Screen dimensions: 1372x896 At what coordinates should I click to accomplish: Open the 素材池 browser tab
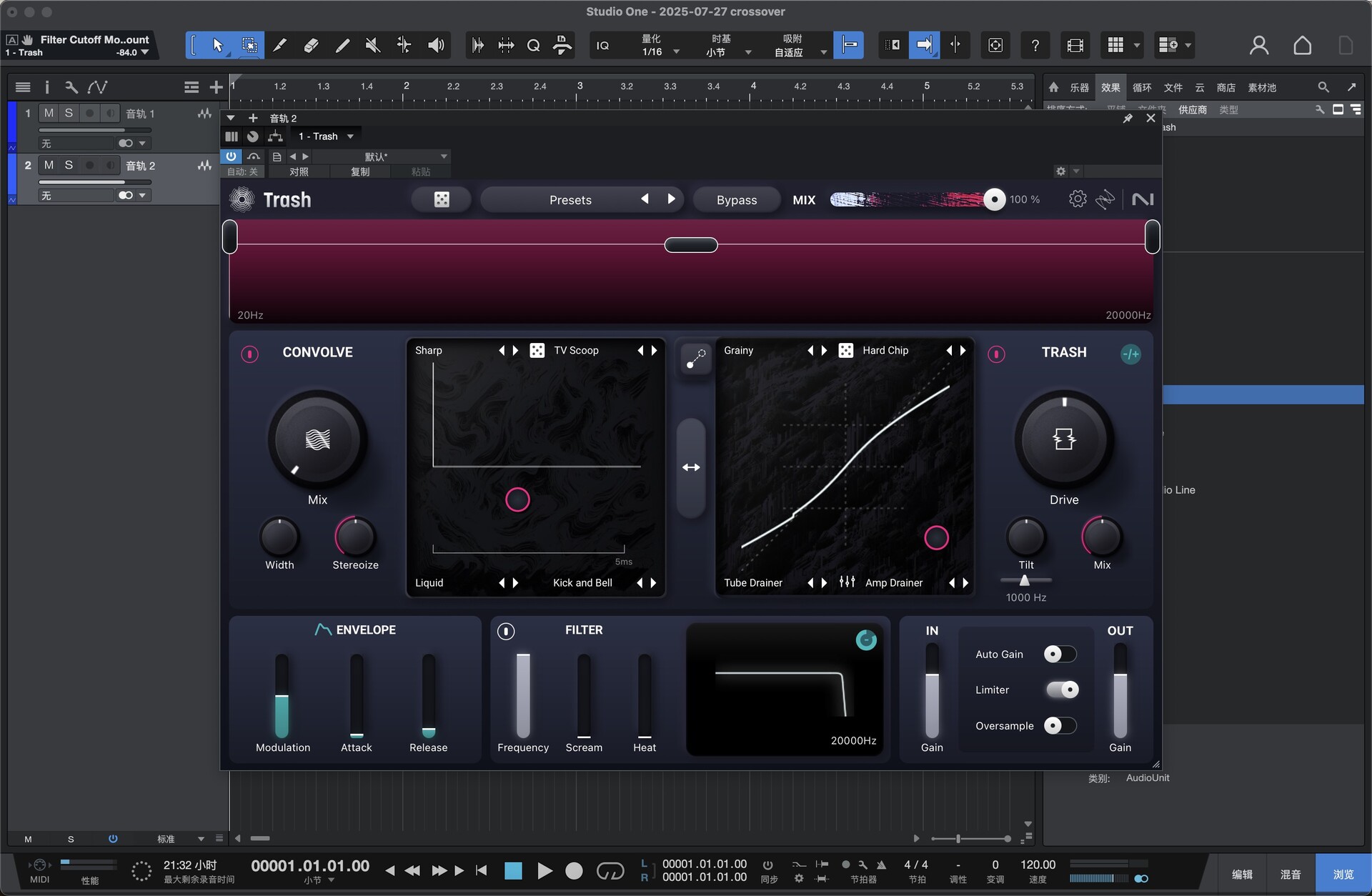click(x=1261, y=87)
